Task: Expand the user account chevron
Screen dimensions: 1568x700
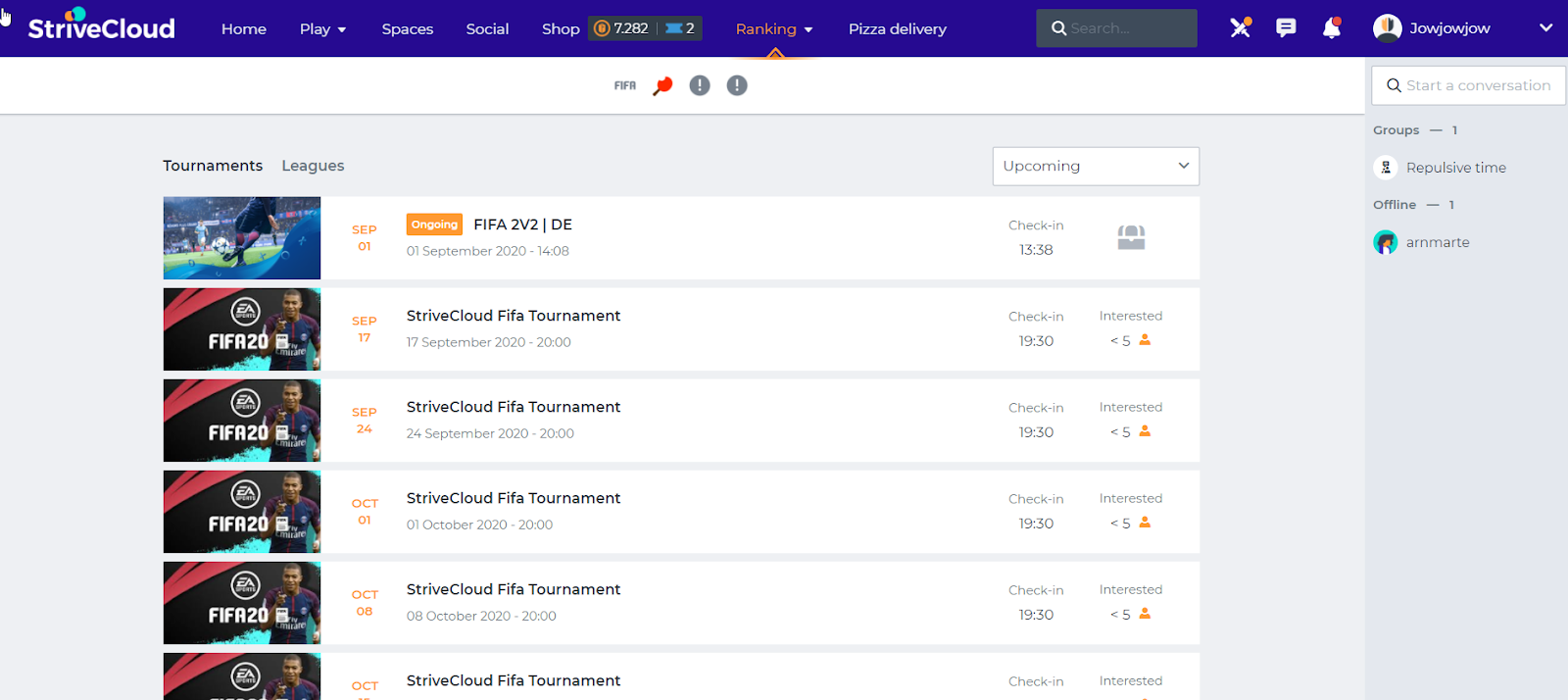Action: (1545, 28)
